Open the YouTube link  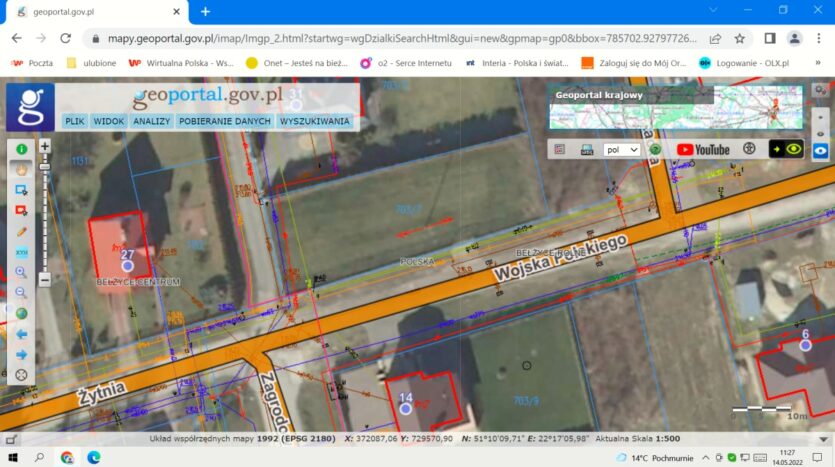(703, 150)
